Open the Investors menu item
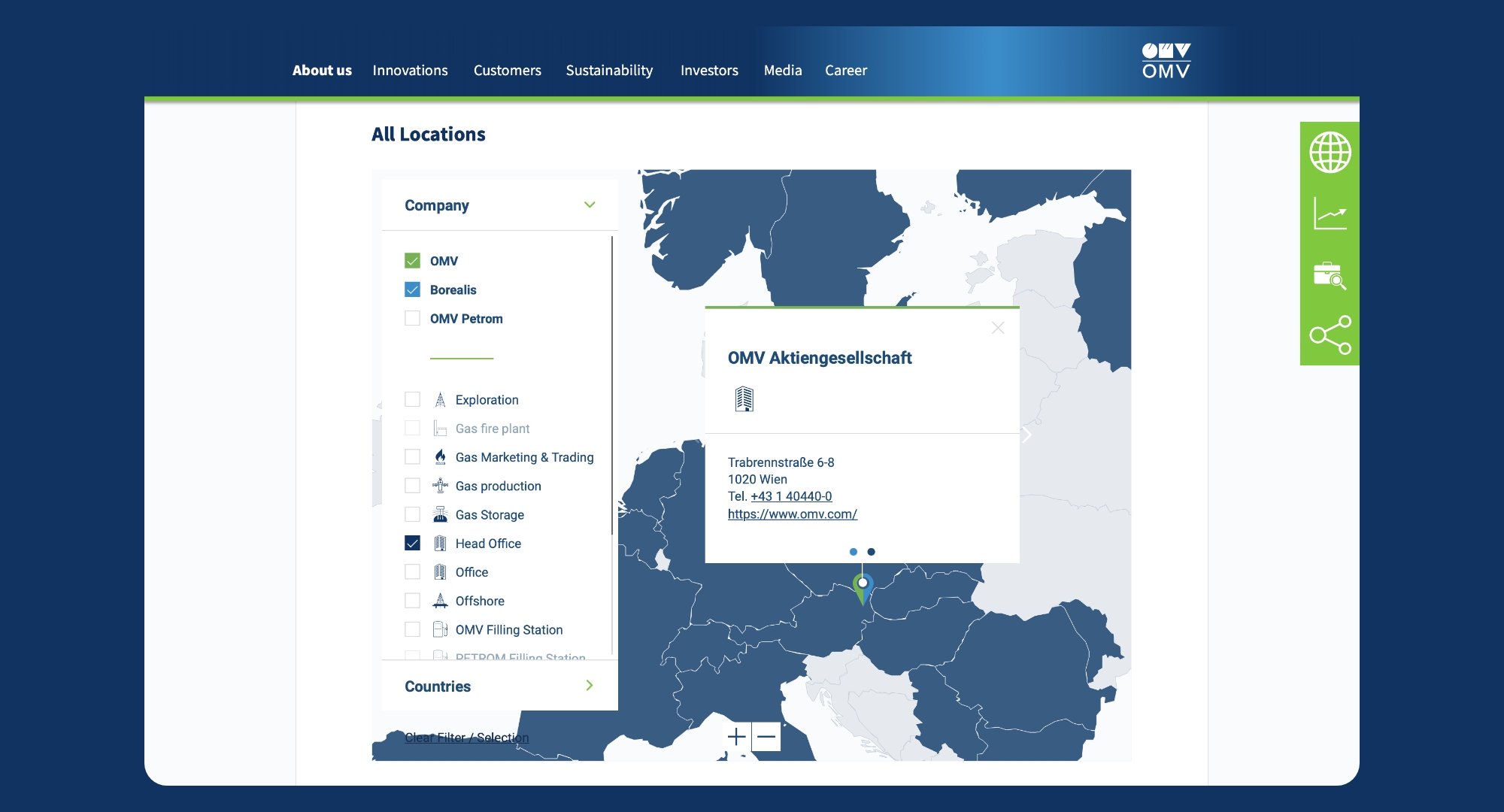Image resolution: width=1504 pixels, height=812 pixels. coord(709,70)
